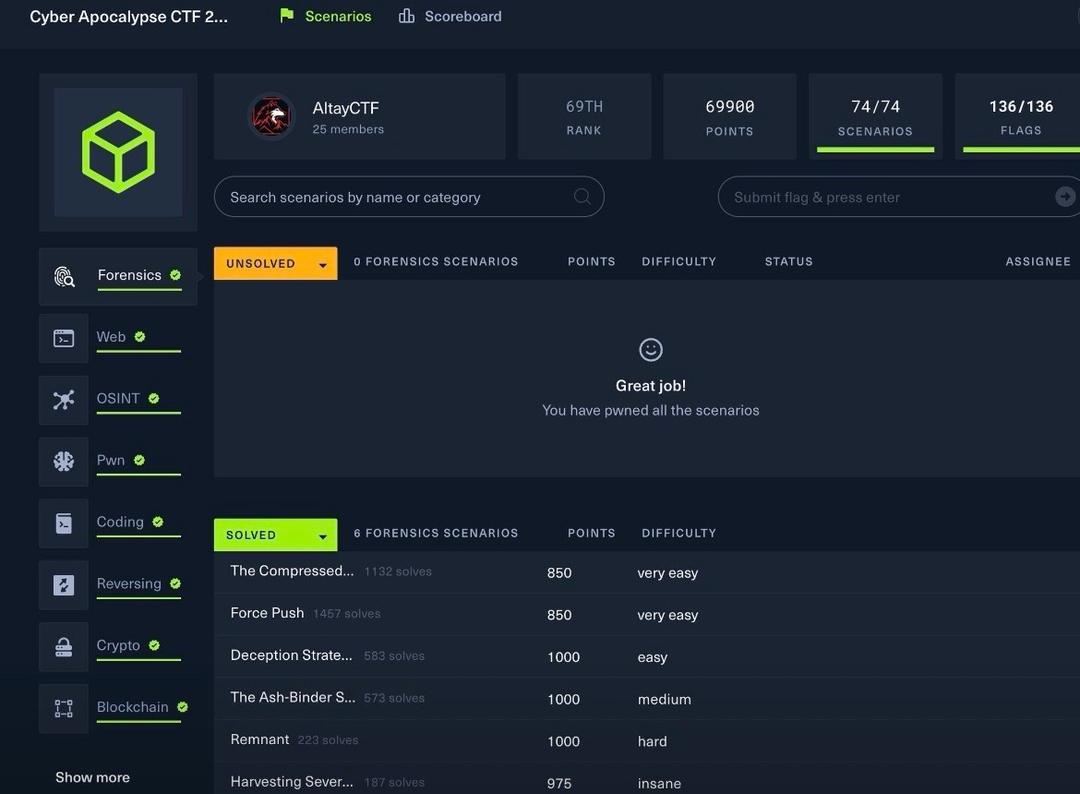This screenshot has height=794, width=1080.
Task: Open the Harvesting Sever... scenario
Action: tap(292, 782)
